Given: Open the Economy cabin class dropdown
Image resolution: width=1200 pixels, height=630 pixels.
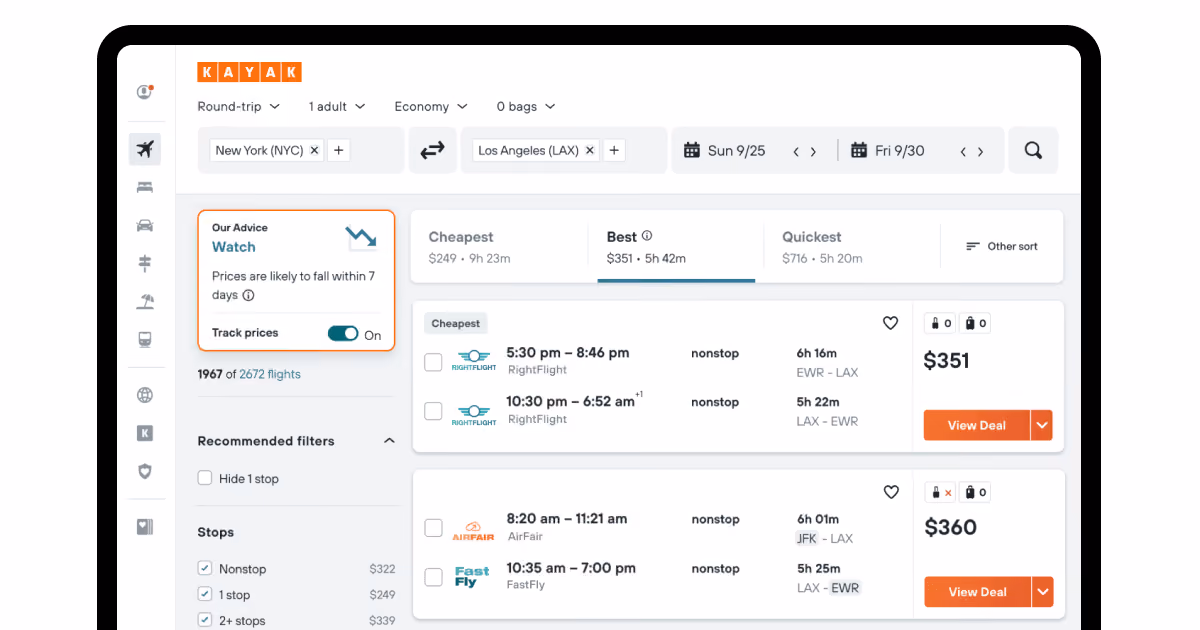Looking at the screenshot, I should 431,106.
